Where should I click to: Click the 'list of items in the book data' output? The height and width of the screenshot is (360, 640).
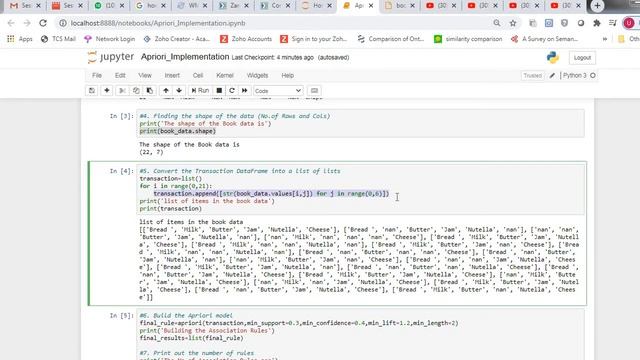(x=191, y=222)
